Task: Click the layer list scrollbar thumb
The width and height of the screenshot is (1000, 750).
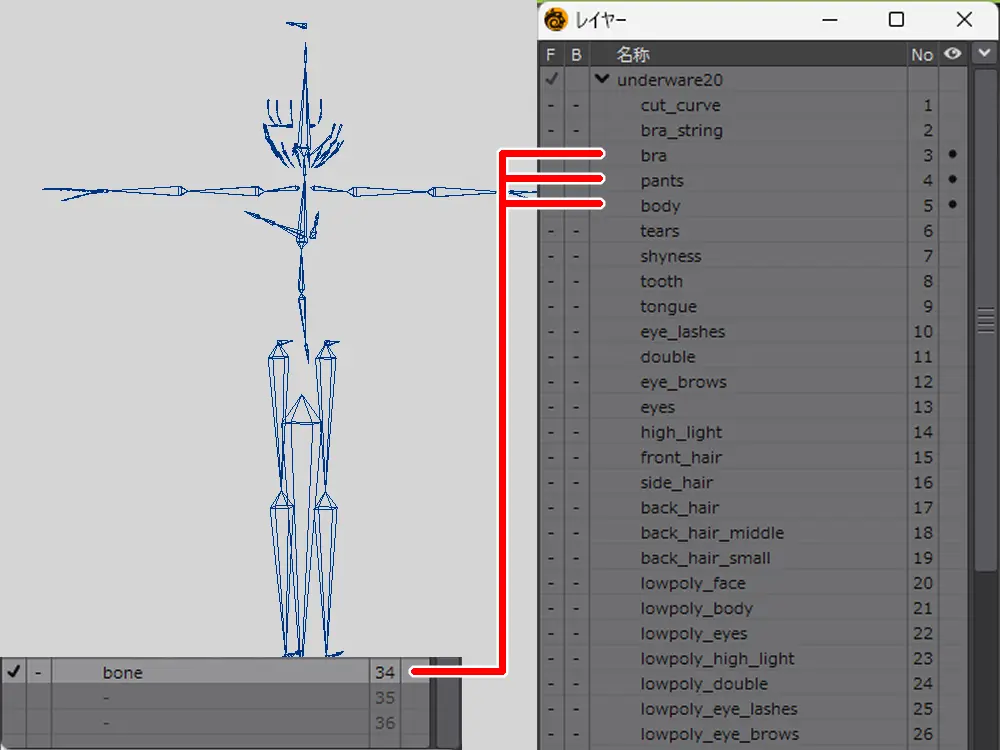Action: click(985, 320)
